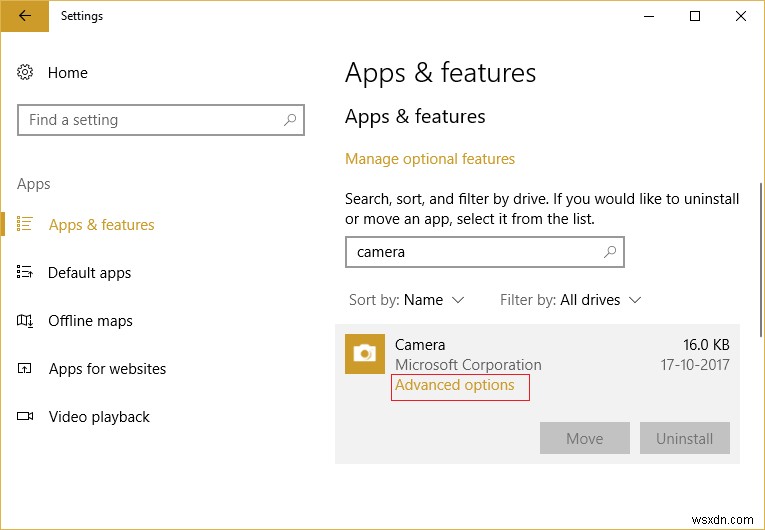This screenshot has height=530, width=765.
Task: Select Video playback in sidebar
Action: pyautogui.click(x=99, y=417)
